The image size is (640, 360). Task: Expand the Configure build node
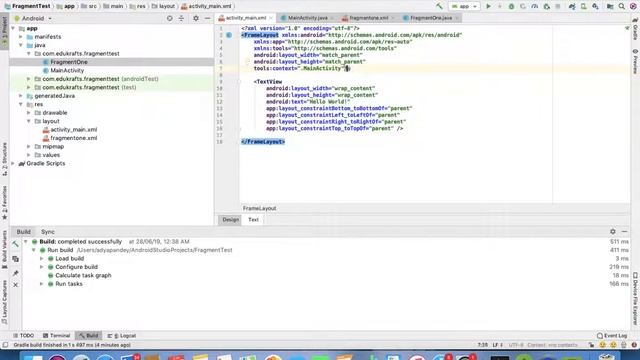(x=42, y=267)
